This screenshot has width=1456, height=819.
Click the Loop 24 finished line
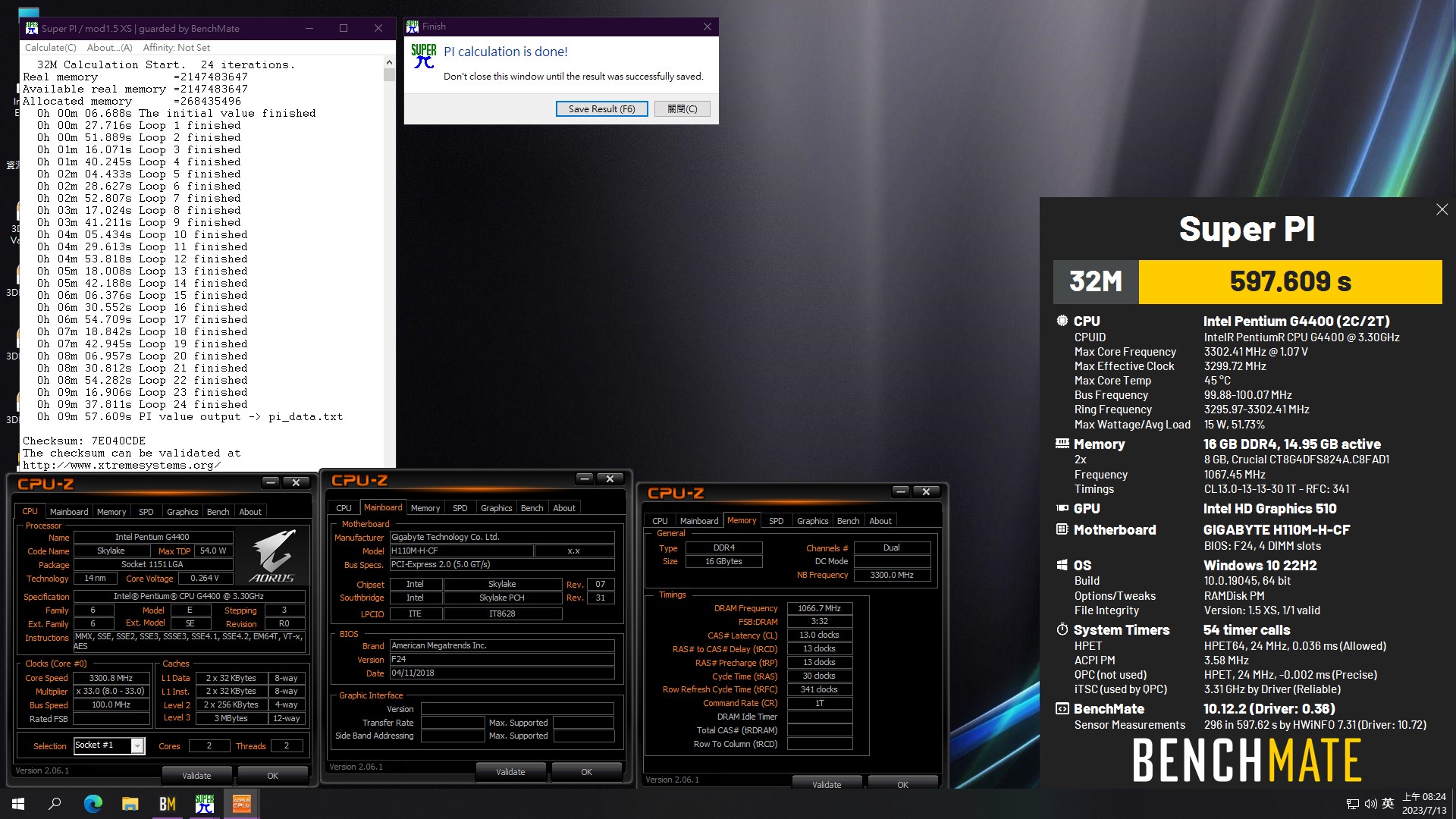(x=143, y=404)
